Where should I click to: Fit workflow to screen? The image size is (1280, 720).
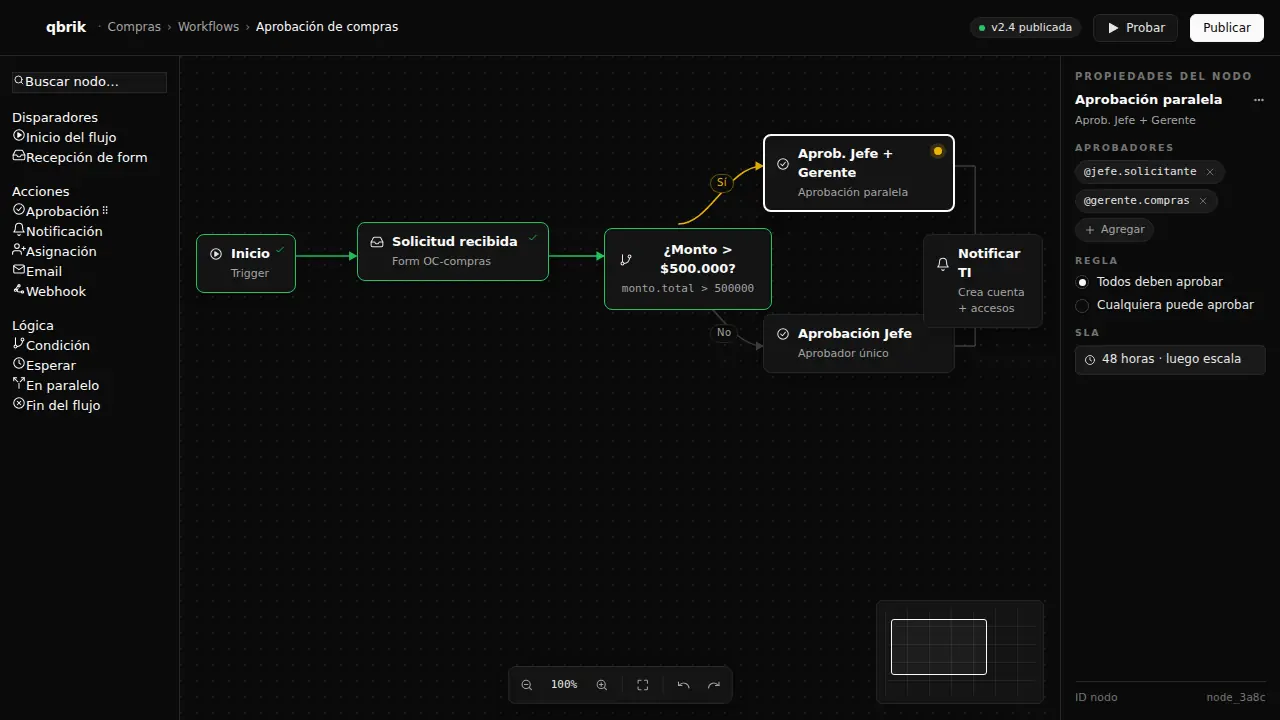coord(643,685)
